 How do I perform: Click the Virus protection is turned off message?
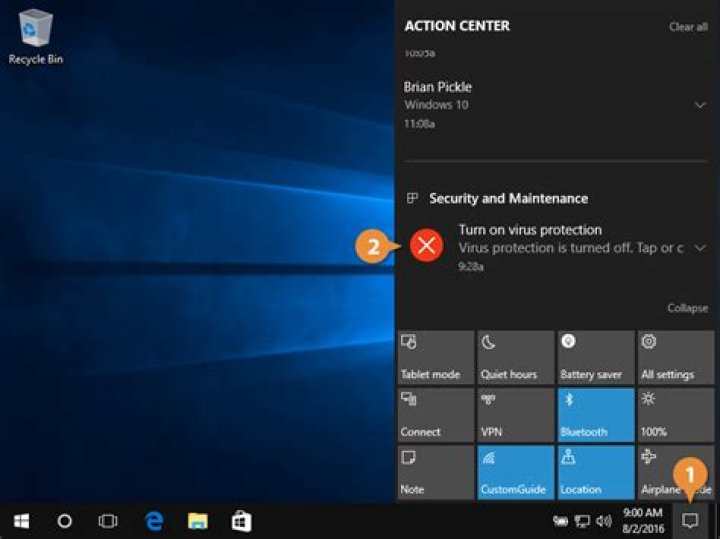[x=571, y=248]
